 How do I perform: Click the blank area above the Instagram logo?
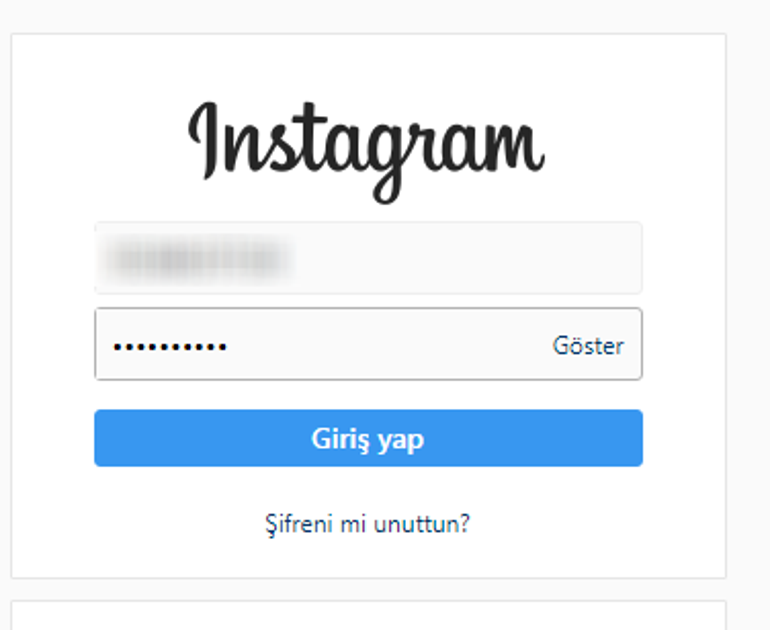click(368, 66)
